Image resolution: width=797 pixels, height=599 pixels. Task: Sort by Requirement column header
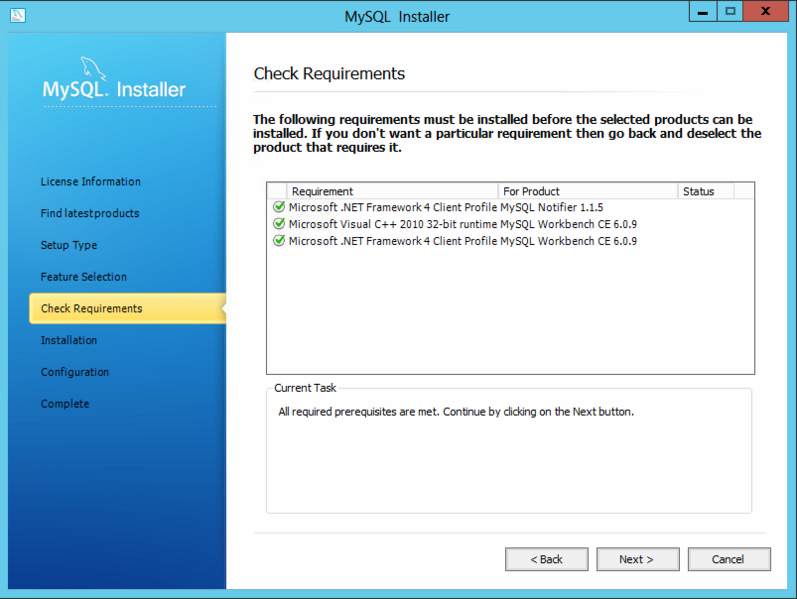pyautogui.click(x=392, y=191)
